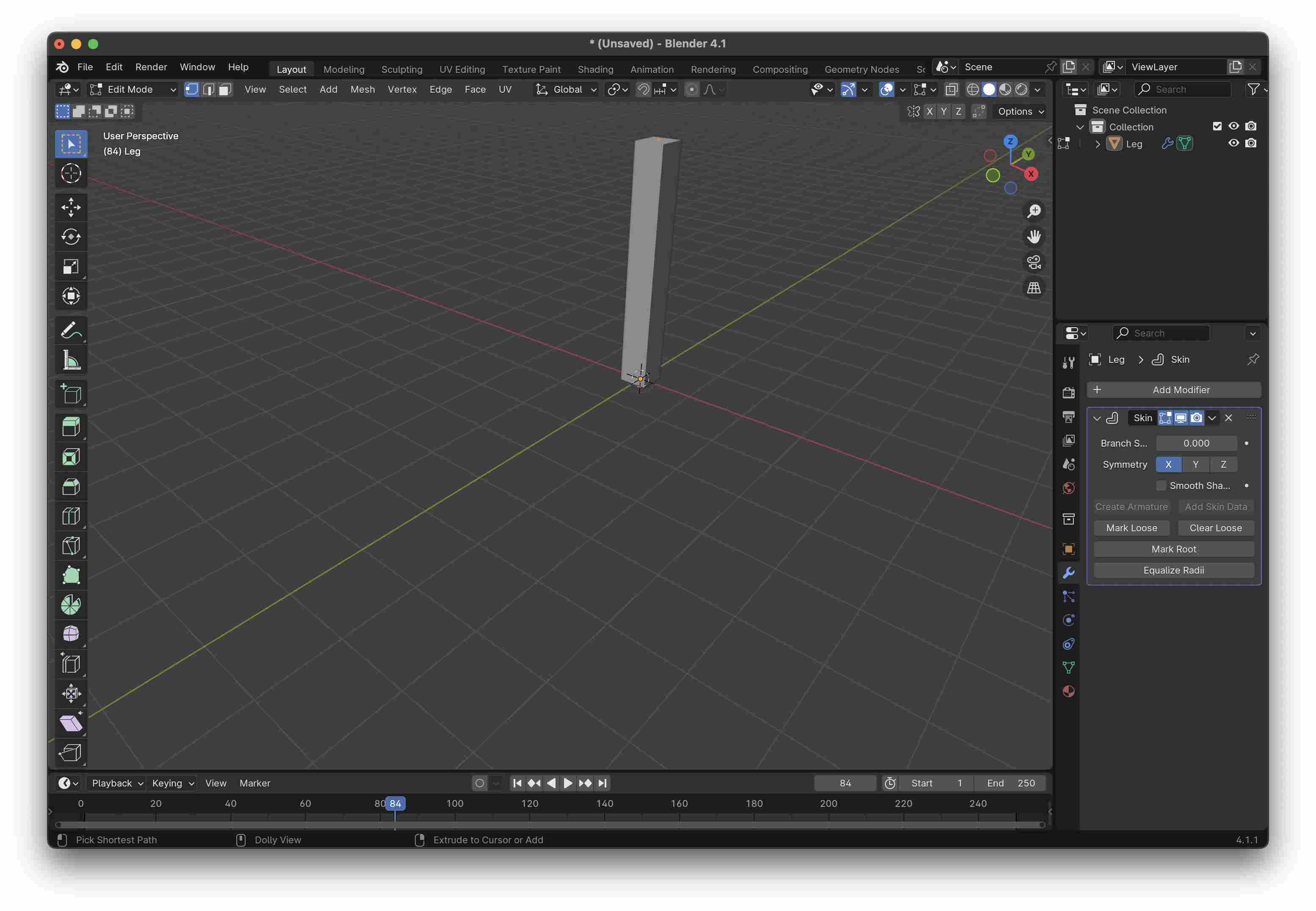Select the Inset Faces tool
Image resolution: width=1316 pixels, height=911 pixels.
71,457
